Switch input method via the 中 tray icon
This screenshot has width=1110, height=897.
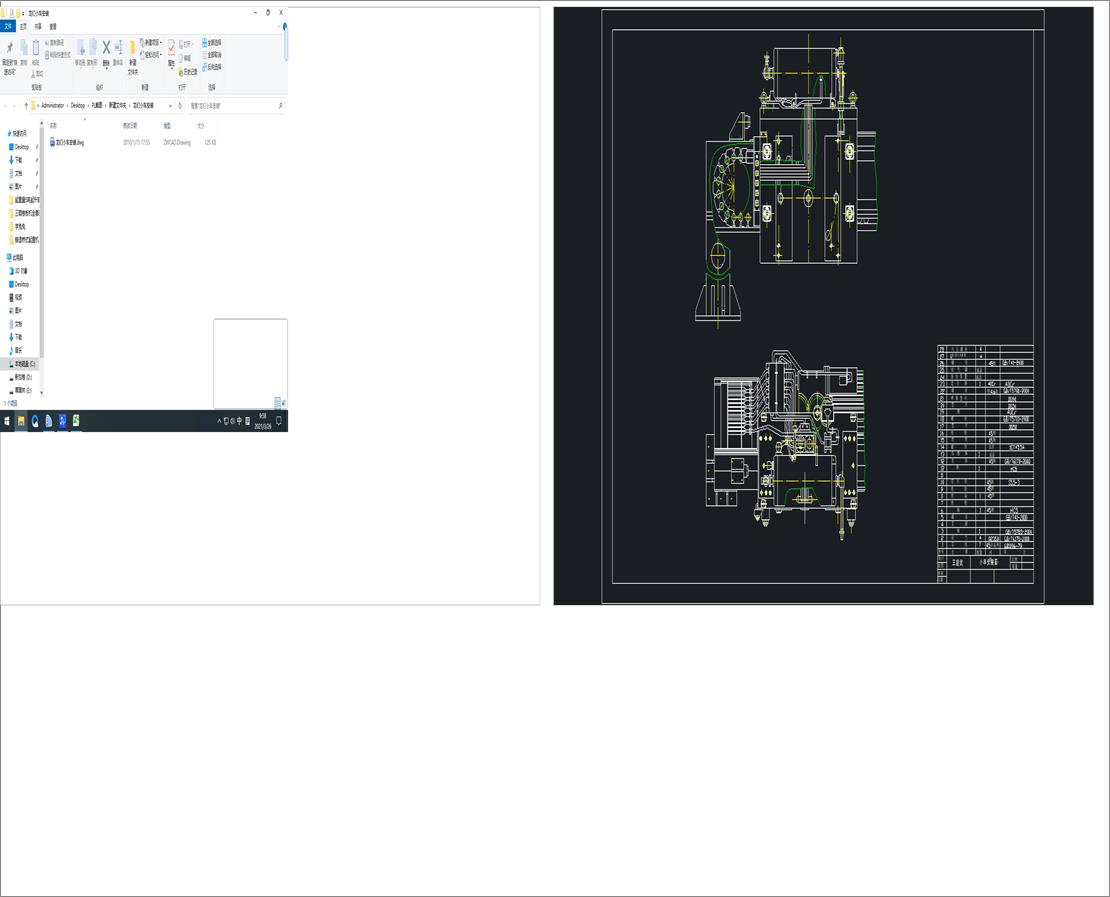(x=239, y=421)
